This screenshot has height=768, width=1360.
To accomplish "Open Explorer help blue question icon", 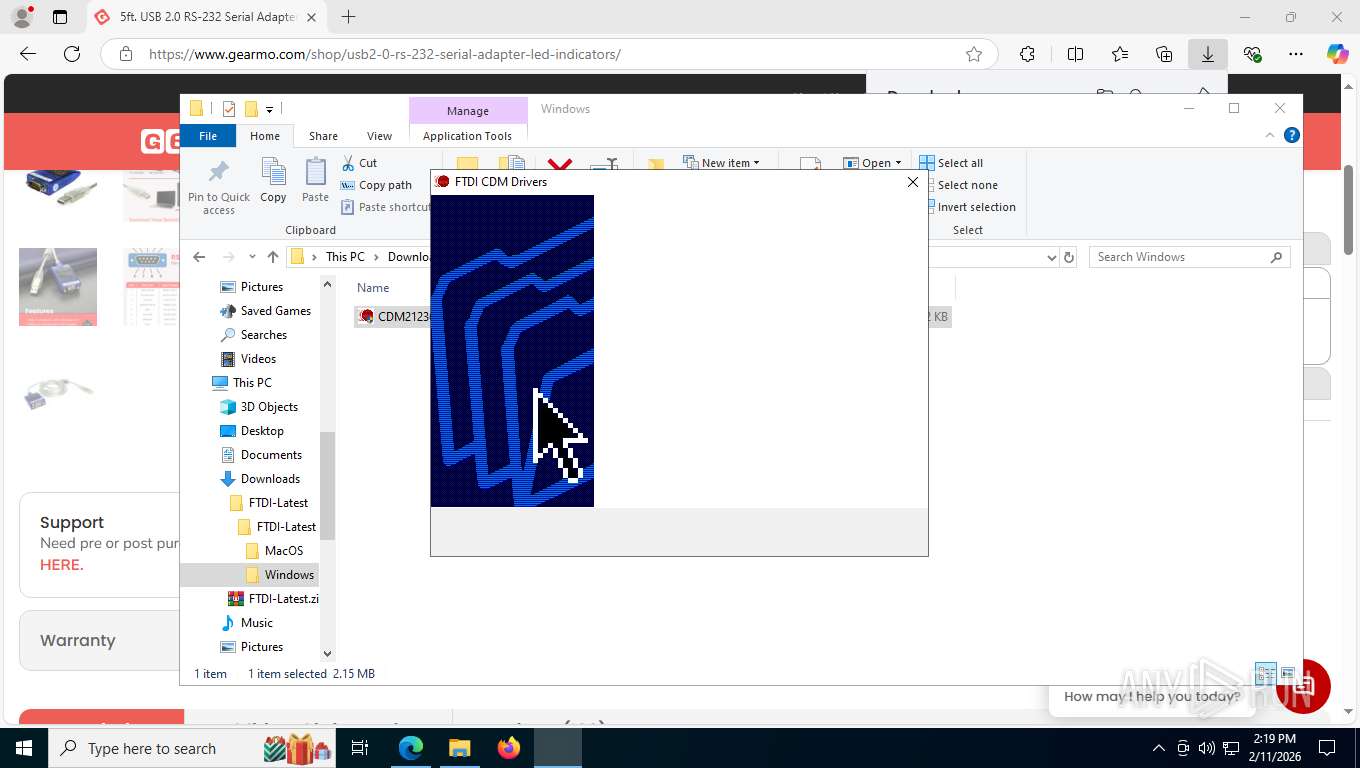I will (1292, 135).
